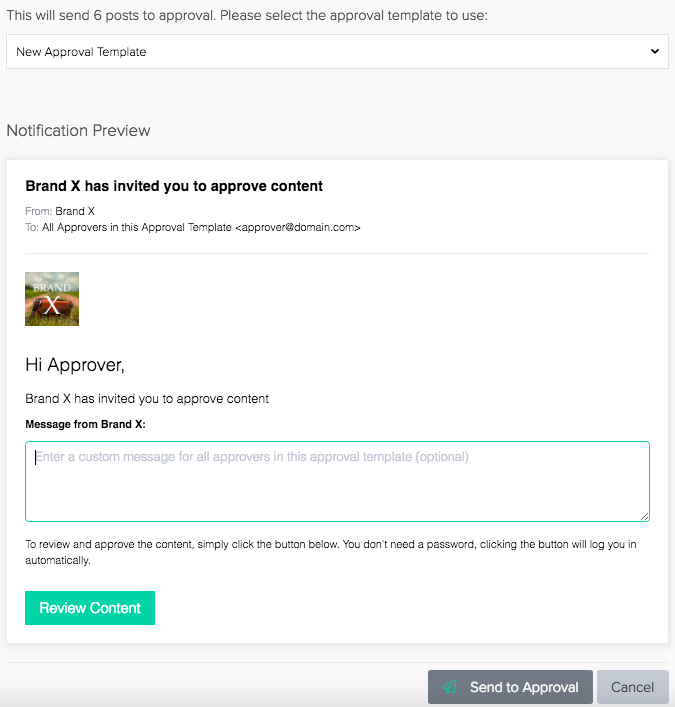Send the posts using Send to Approval
The width and height of the screenshot is (675, 707).
pos(510,687)
